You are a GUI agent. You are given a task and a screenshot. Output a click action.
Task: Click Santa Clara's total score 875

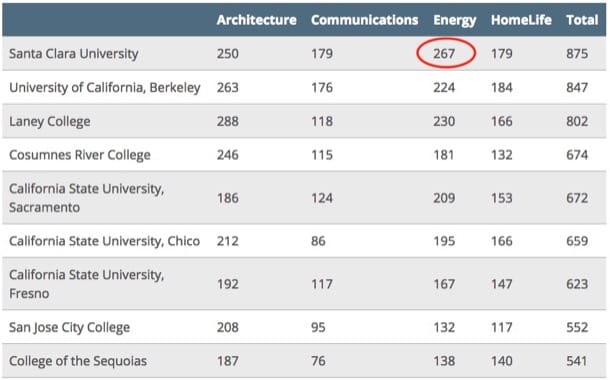click(577, 53)
